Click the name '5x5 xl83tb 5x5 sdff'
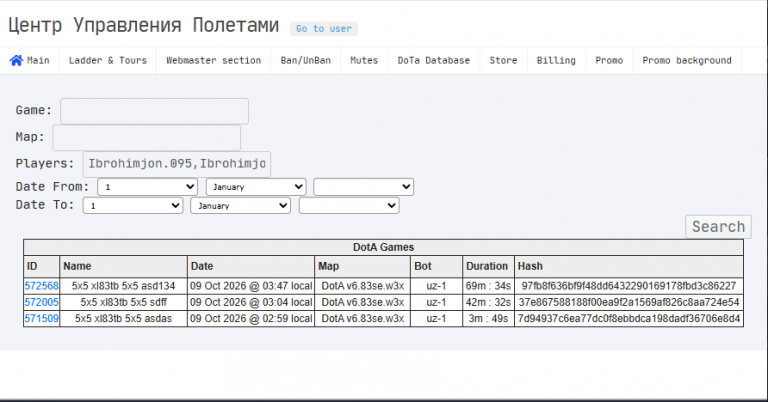Image resolution: width=768 pixels, height=402 pixels. 123,302
